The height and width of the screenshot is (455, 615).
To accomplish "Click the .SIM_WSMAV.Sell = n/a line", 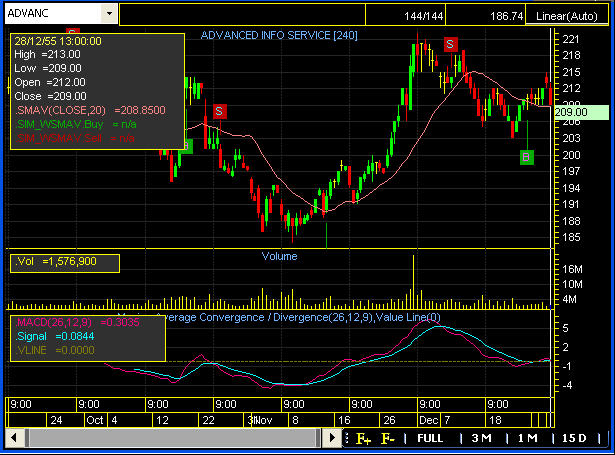I will click(x=75, y=138).
